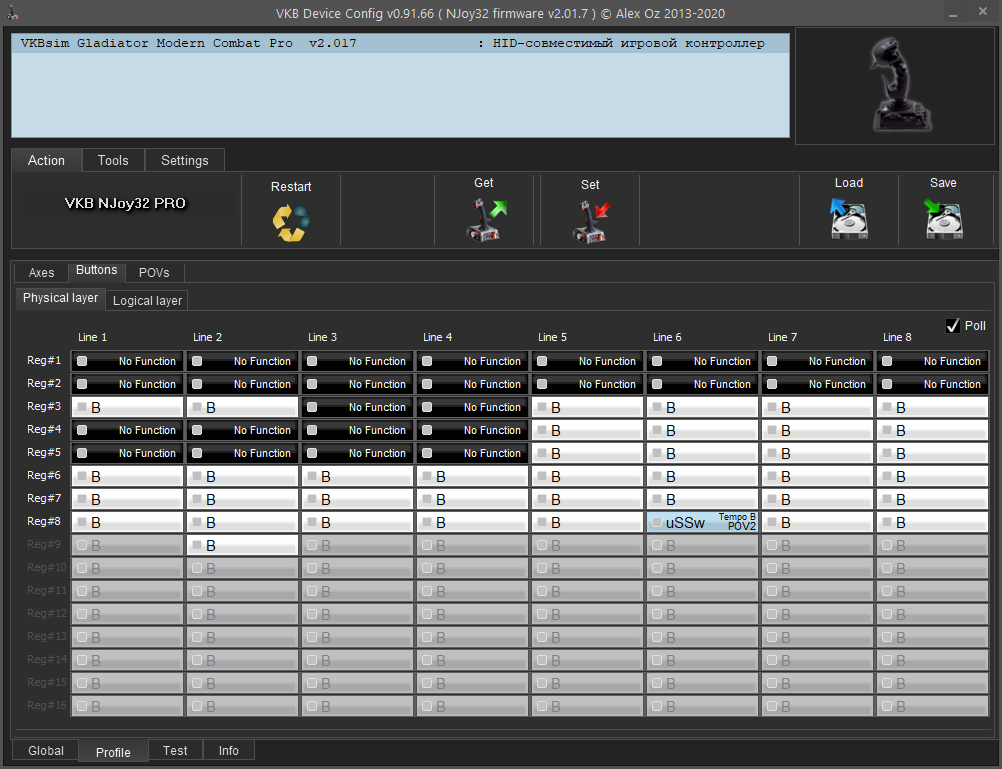
Task: Click Reg#3 Line 8 B cell
Action: (x=932, y=407)
